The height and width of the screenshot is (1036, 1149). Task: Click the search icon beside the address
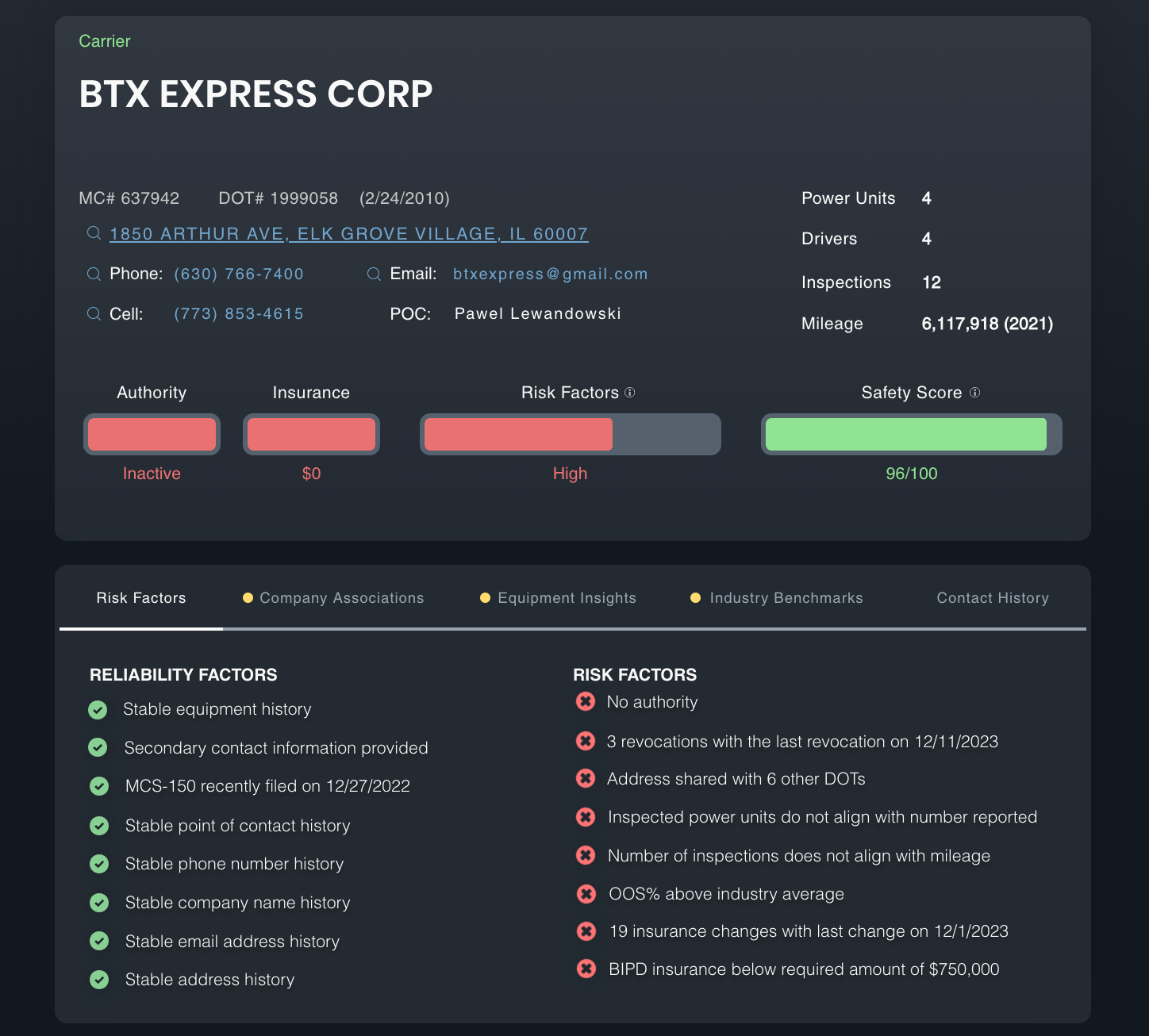point(94,233)
